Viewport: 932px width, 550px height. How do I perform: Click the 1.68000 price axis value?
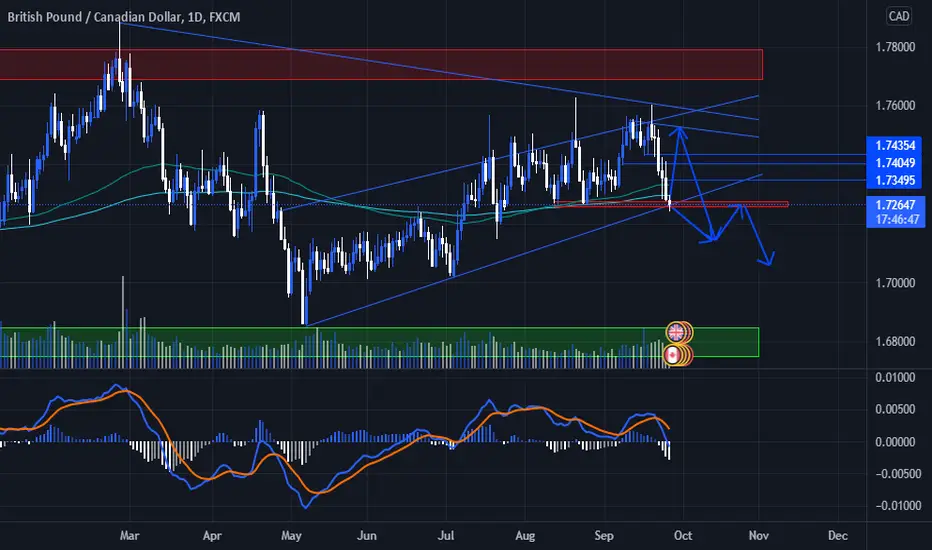[895, 342]
